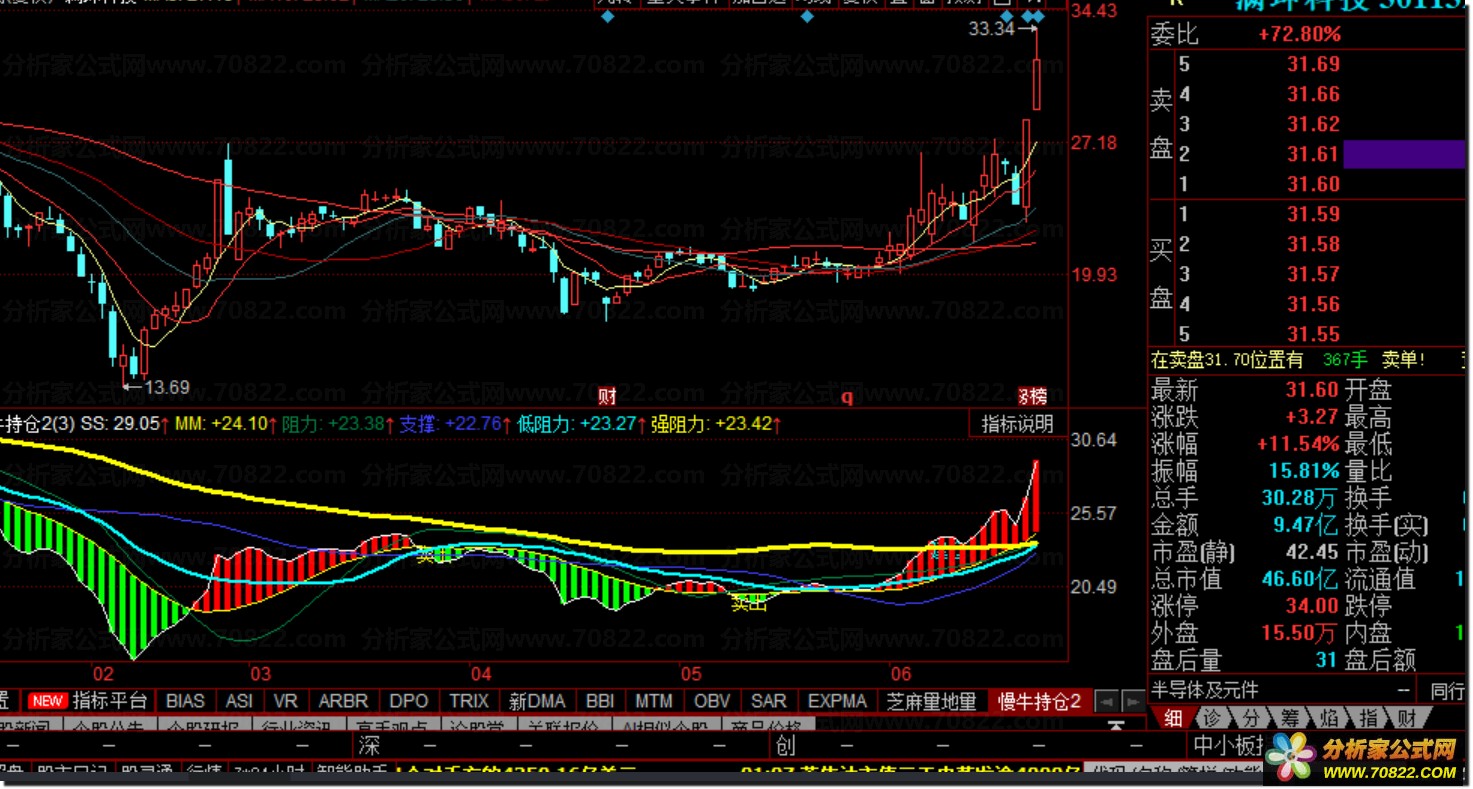Screen dimensions: 1473x789
Task: Click the 外盘 value 15.50万
Action: pos(1300,633)
